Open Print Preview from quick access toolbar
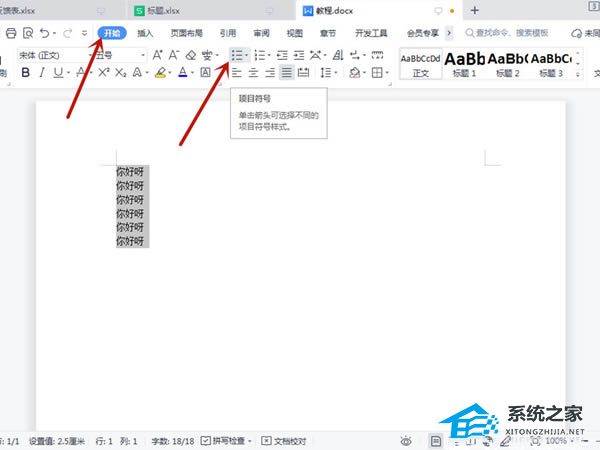 coord(28,33)
